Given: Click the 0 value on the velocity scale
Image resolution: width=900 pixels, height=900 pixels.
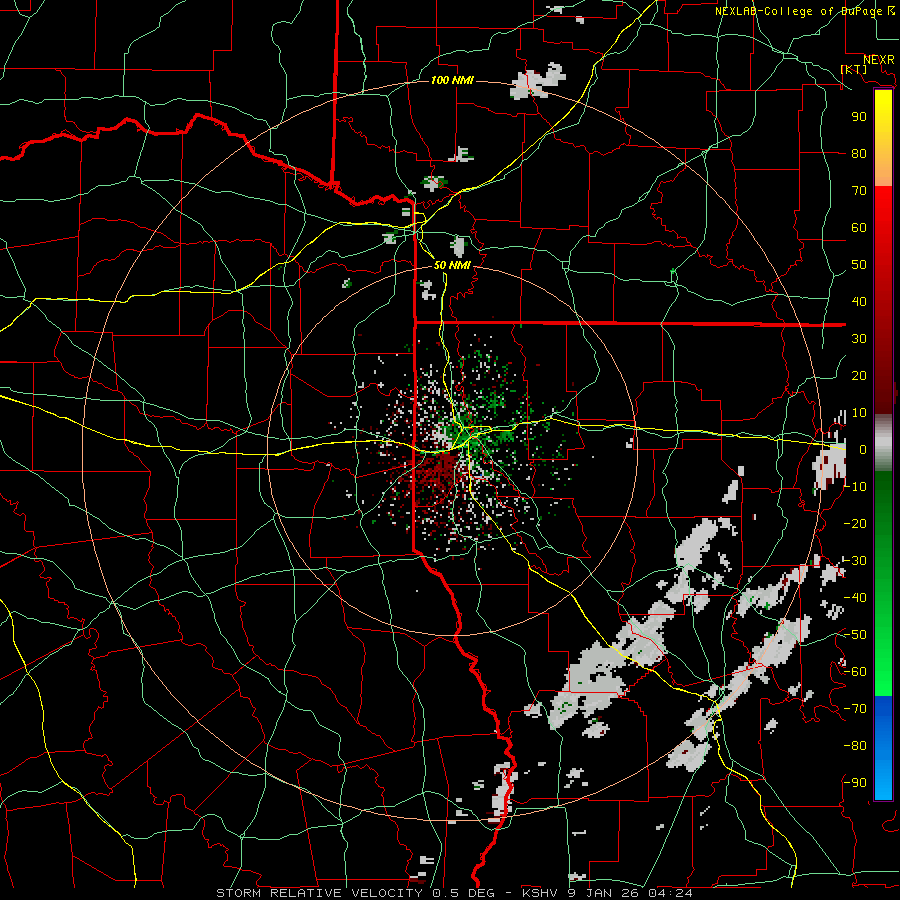Looking at the screenshot, I should [863, 449].
